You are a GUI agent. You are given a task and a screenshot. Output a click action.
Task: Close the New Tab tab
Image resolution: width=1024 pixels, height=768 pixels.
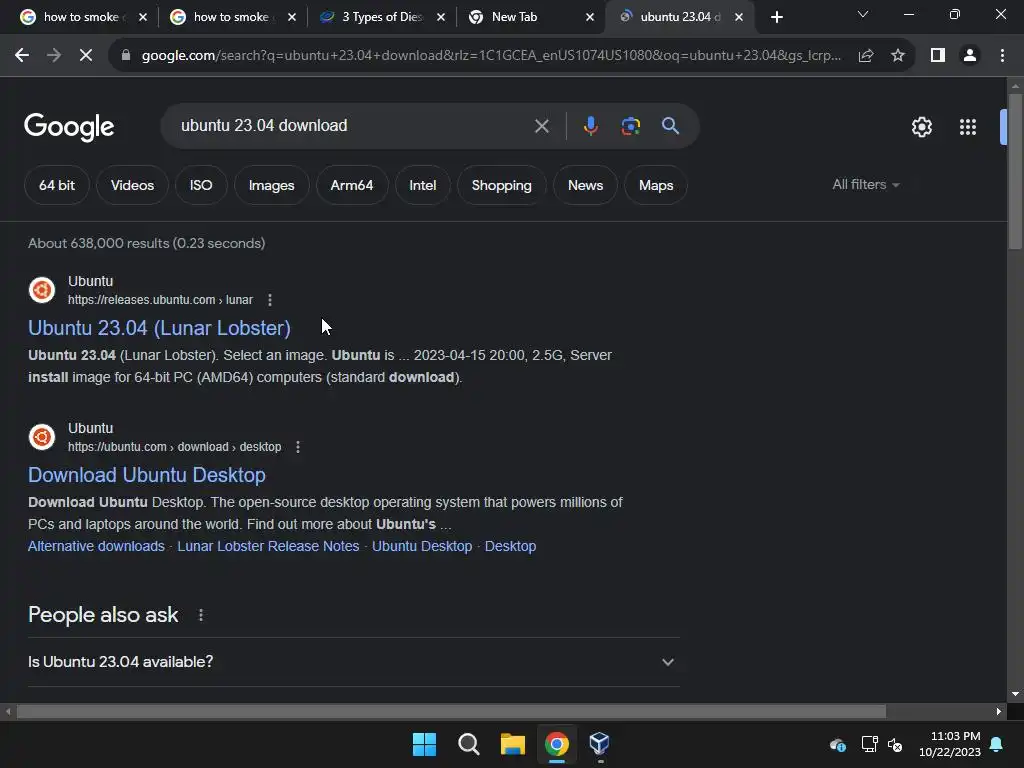[x=590, y=18]
